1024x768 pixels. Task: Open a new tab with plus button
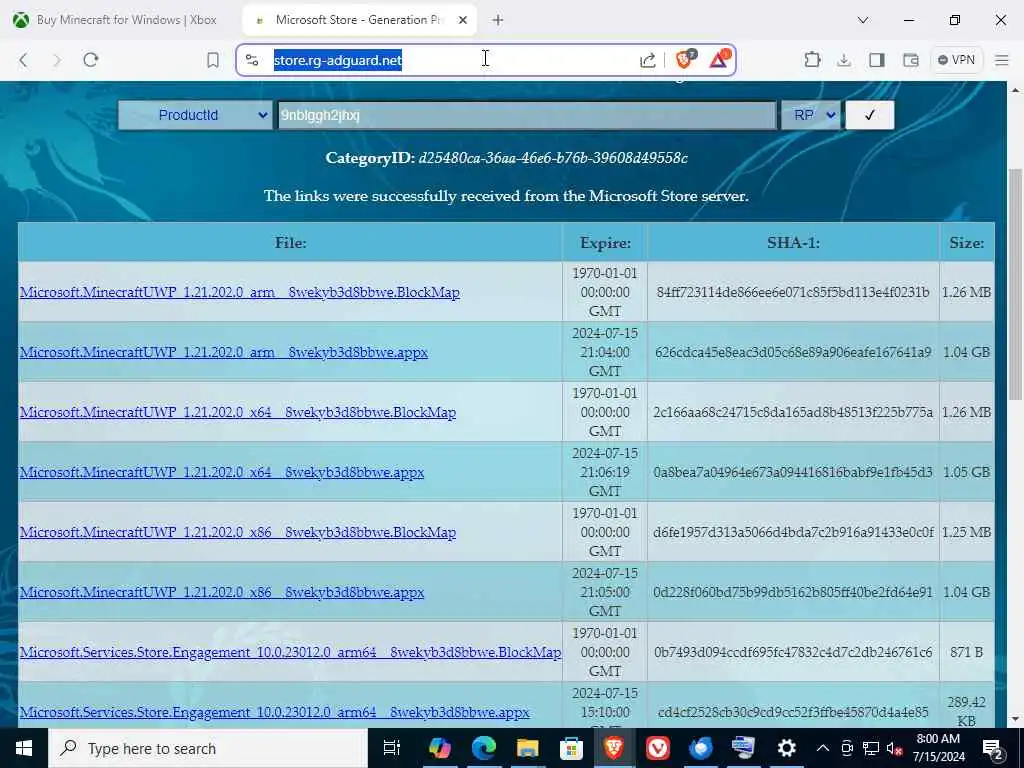coord(498,20)
